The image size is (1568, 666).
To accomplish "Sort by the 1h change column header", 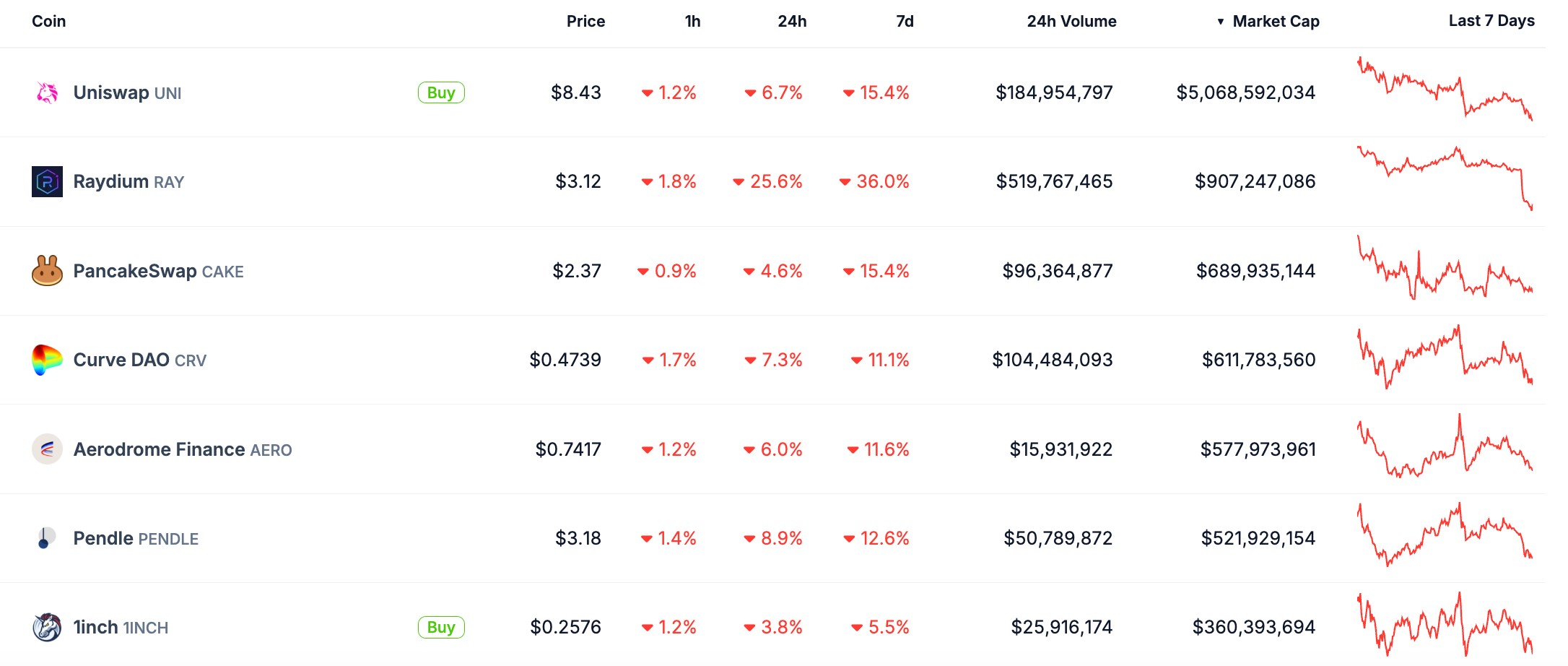I will 692,22.
